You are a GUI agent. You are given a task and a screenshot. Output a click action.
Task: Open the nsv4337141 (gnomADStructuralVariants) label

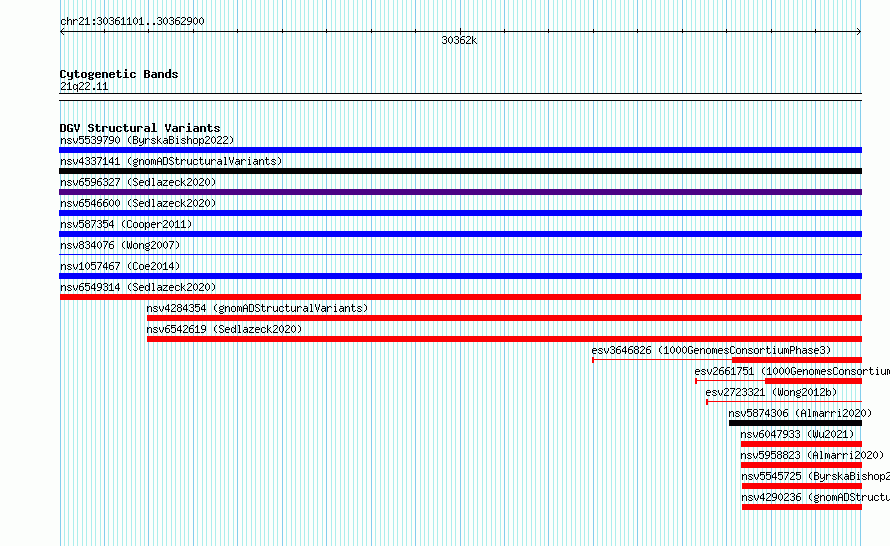tap(171, 161)
